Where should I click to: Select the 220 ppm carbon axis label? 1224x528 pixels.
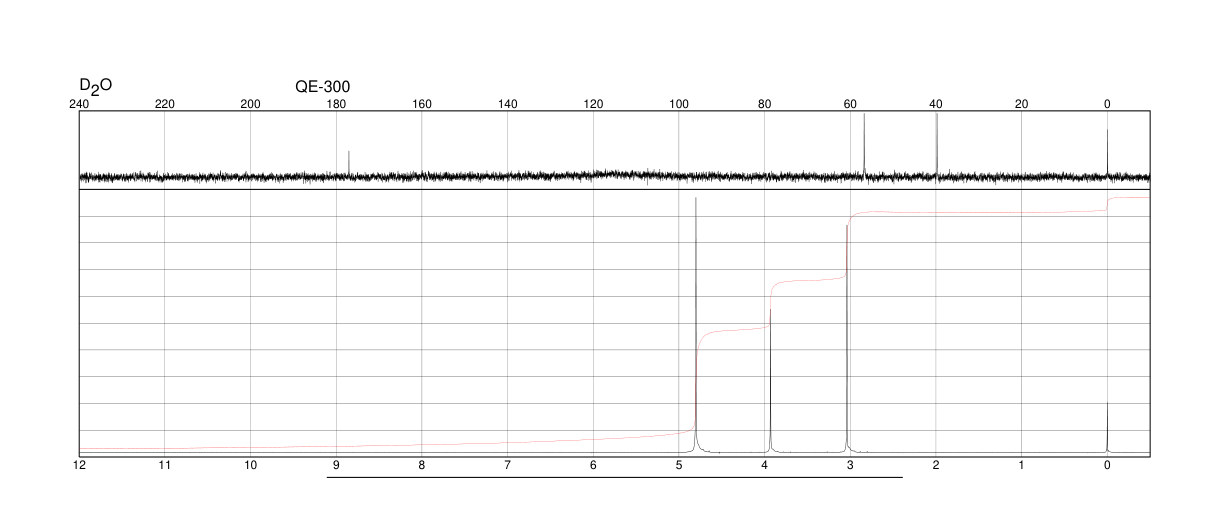(x=165, y=104)
